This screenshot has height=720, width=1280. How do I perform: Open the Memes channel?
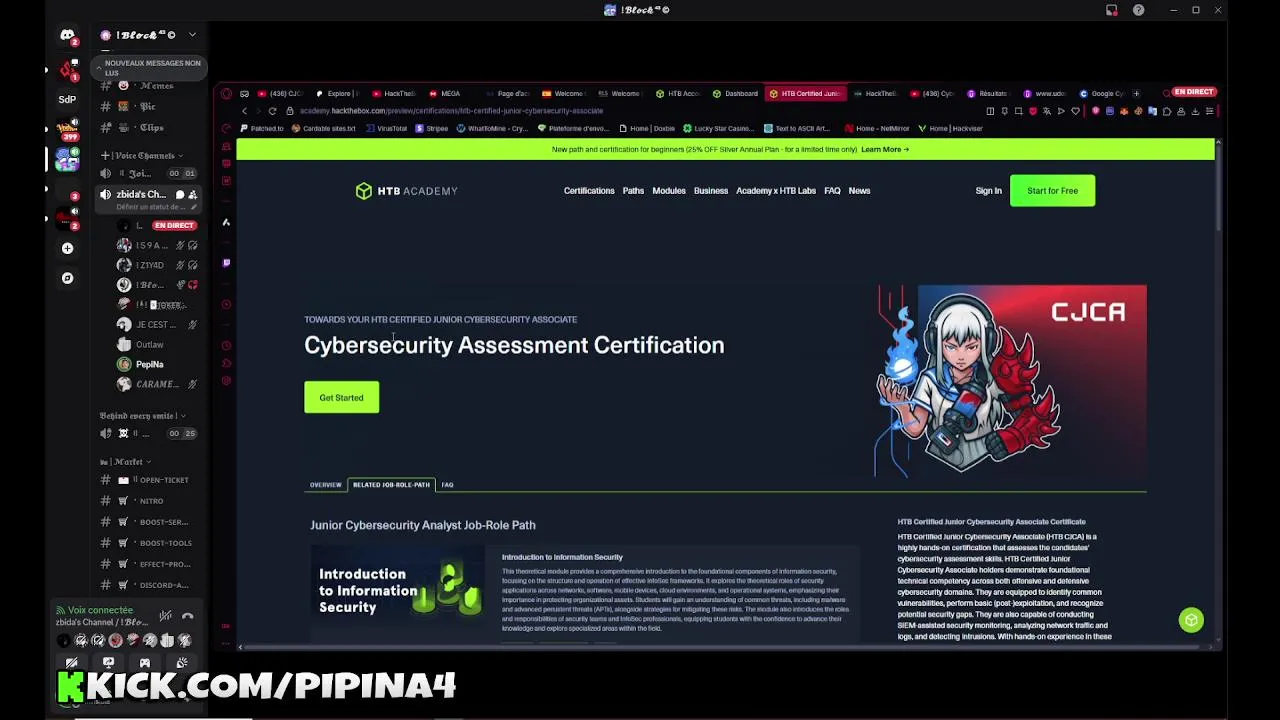[148, 86]
